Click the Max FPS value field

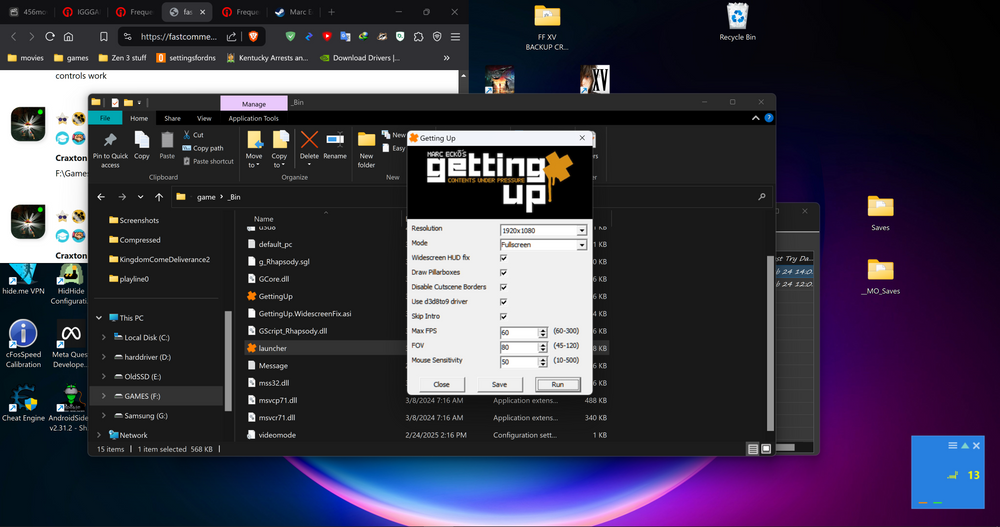coord(519,332)
